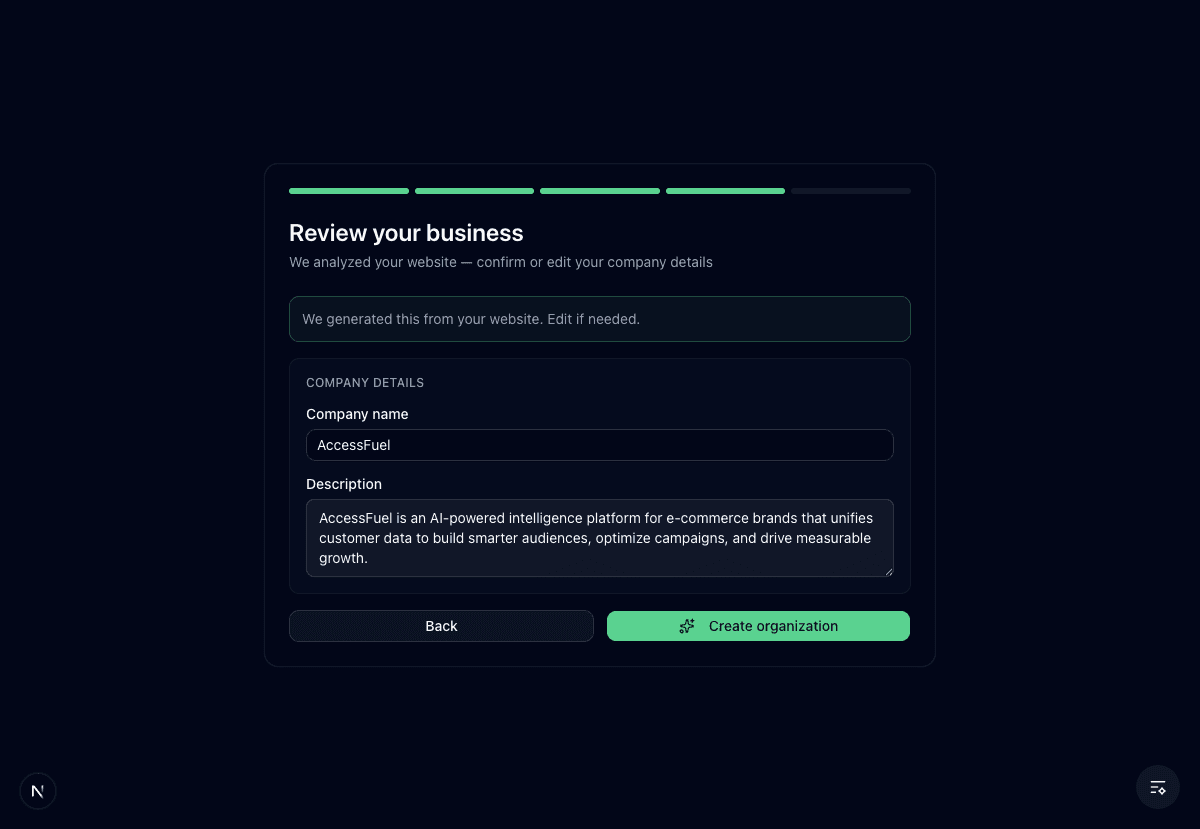Click the Company name field label
The height and width of the screenshot is (829, 1200).
click(357, 414)
